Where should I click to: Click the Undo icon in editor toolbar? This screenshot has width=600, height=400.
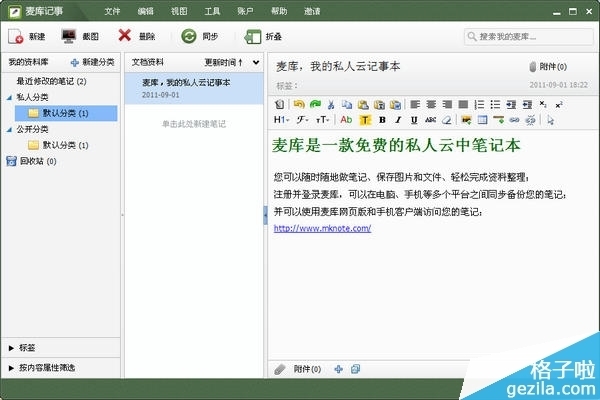coord(299,104)
